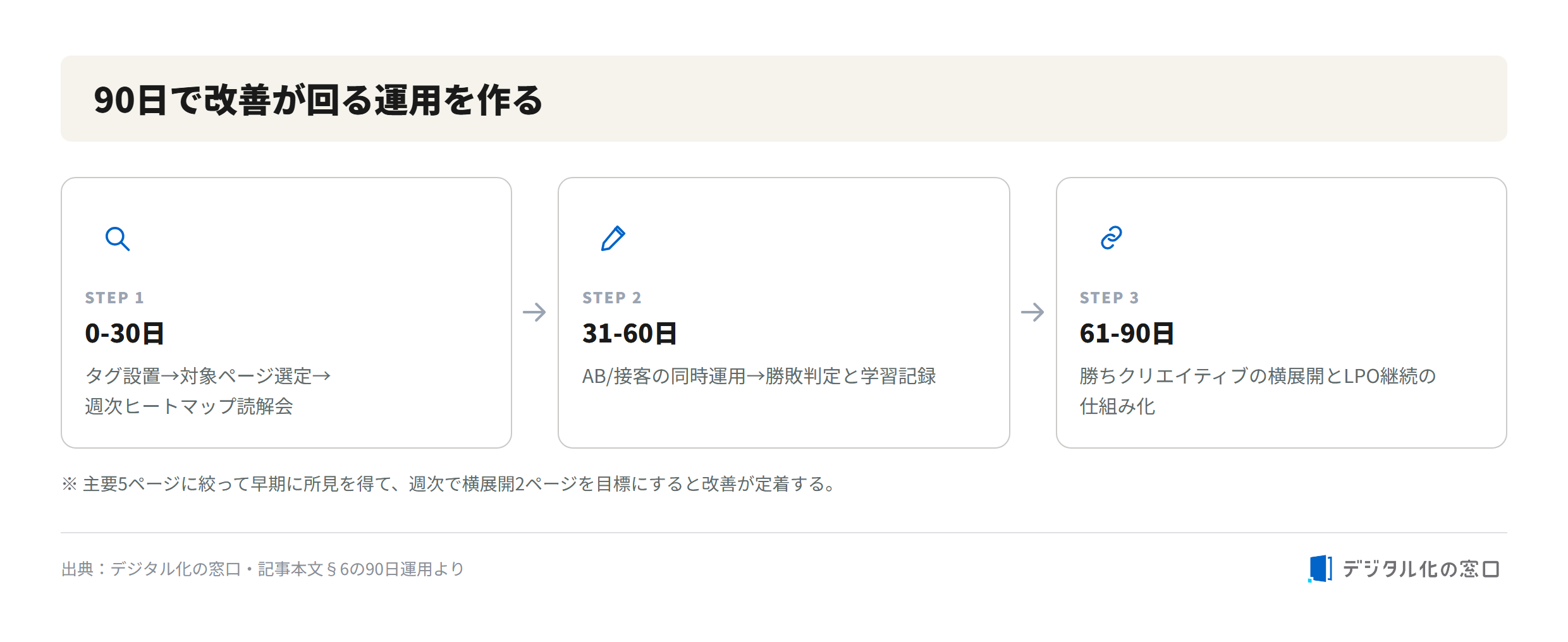Click the pencil icon in Step 2
Image resolution: width=1568 pixels, height=642 pixels.
(613, 238)
